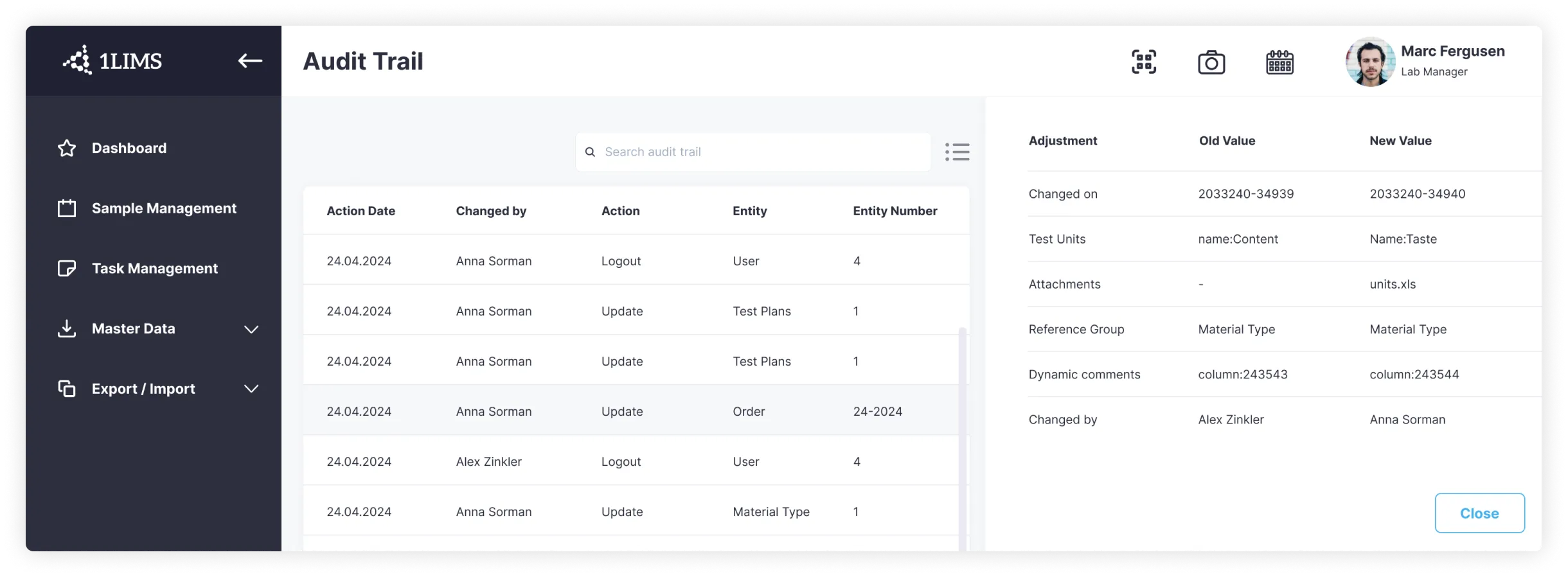Image resolution: width=1568 pixels, height=577 pixels.
Task: Select Master Data menu label
Action: click(133, 328)
